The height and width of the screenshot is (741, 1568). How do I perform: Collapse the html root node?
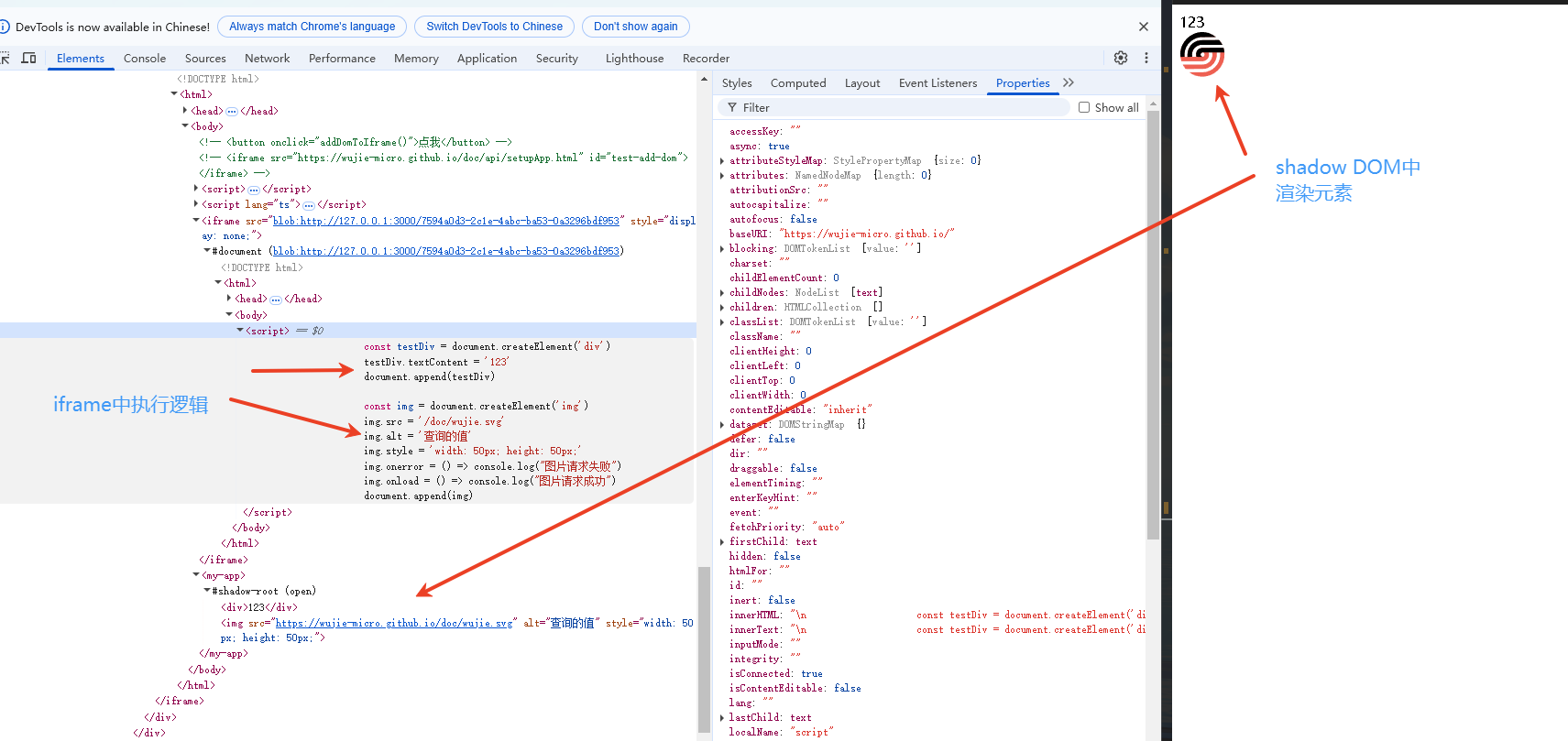pyautogui.click(x=174, y=94)
